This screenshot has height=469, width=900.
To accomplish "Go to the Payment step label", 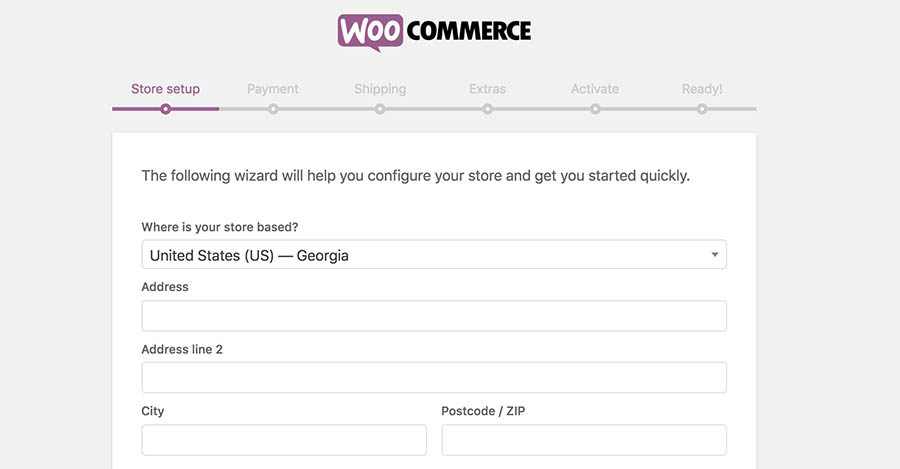I will (x=273, y=89).
